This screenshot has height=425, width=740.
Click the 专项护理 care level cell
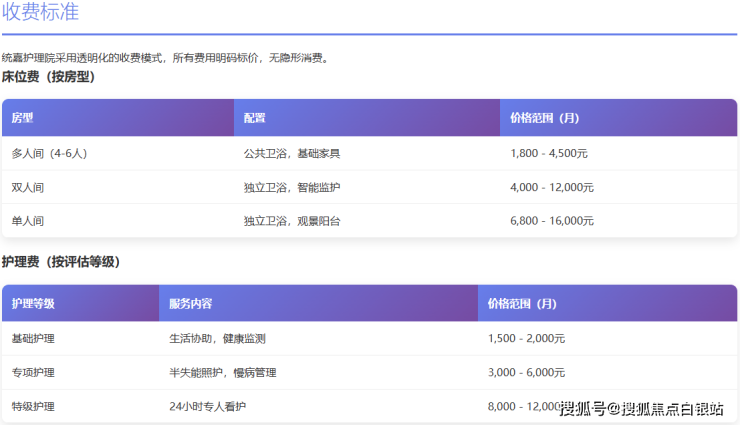pyautogui.click(x=33, y=373)
